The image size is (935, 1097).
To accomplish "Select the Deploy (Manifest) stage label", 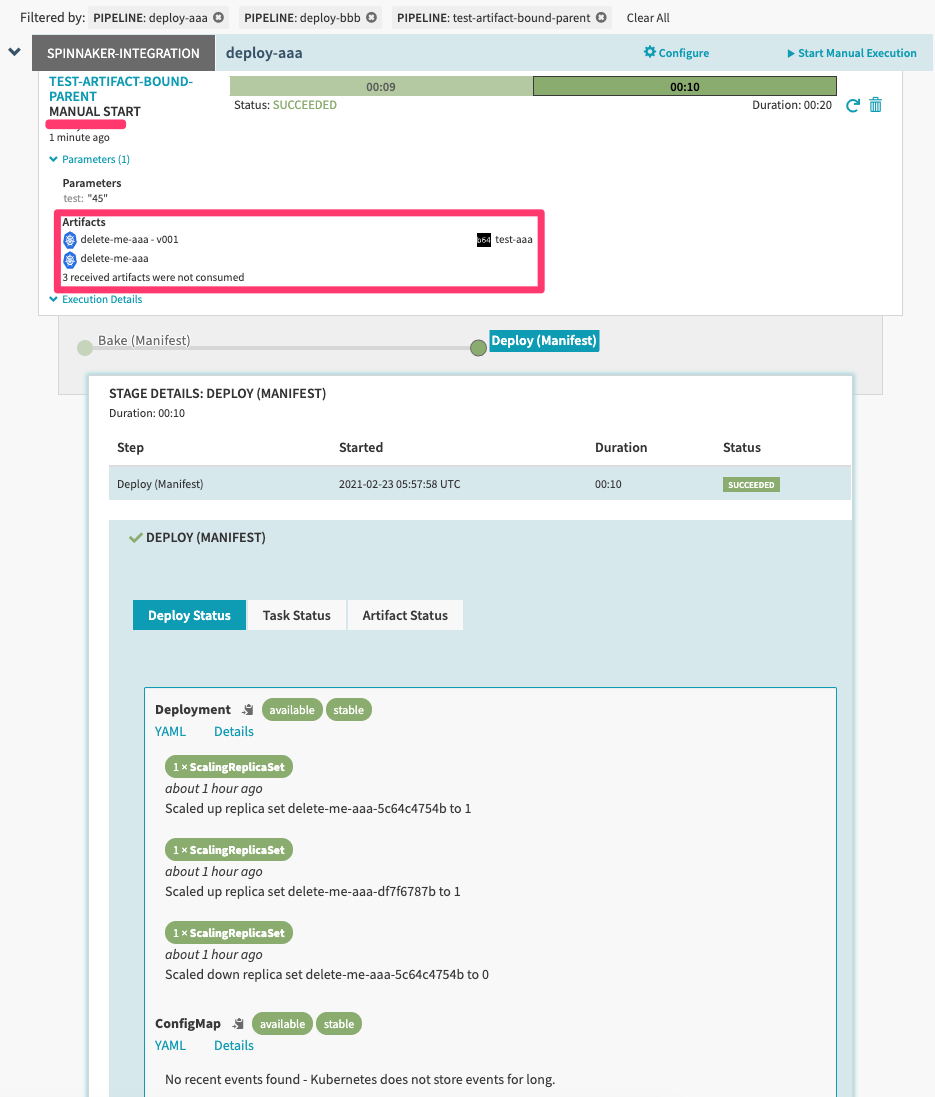I will point(543,341).
